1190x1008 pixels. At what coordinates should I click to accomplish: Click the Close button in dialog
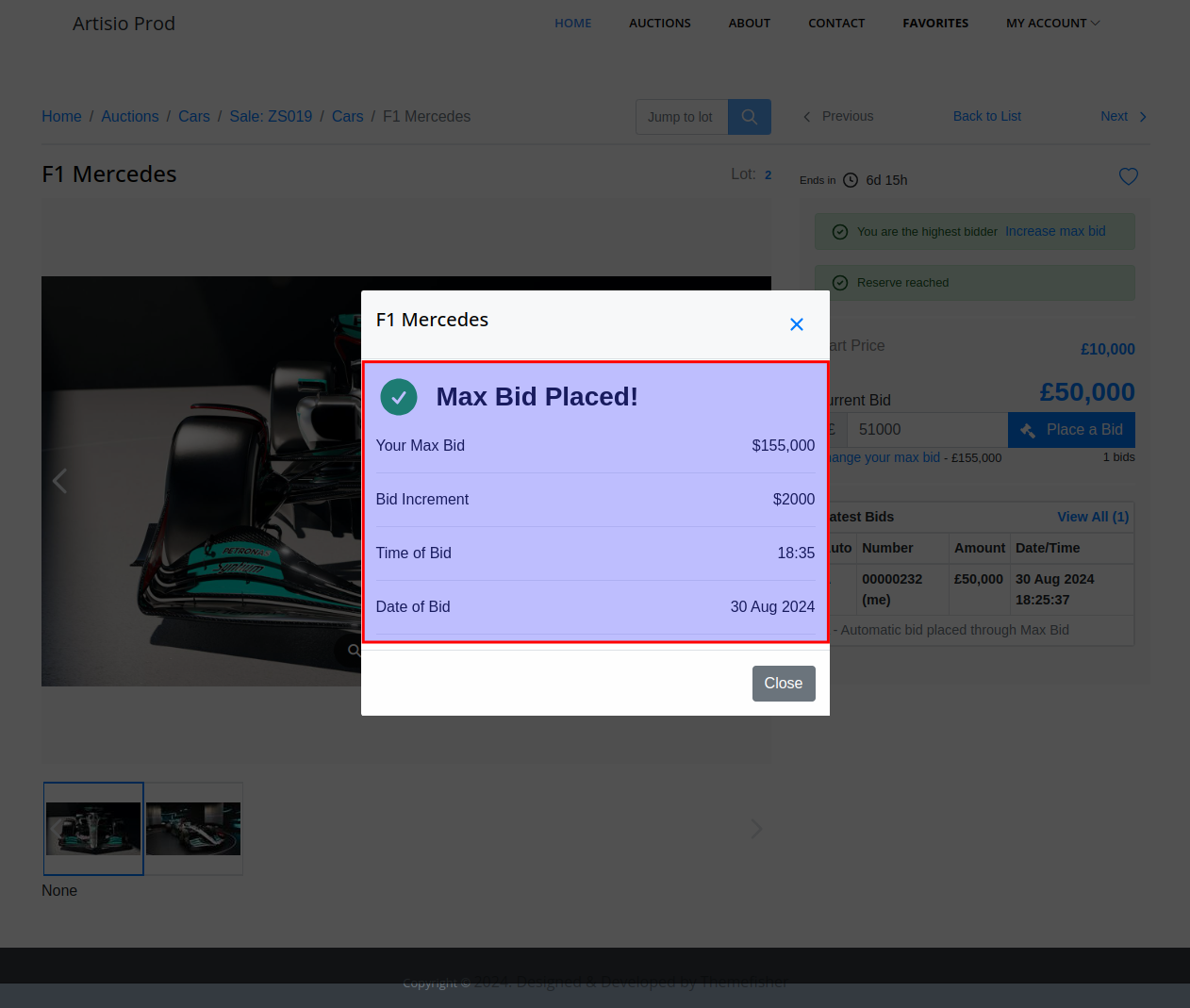[783, 684]
